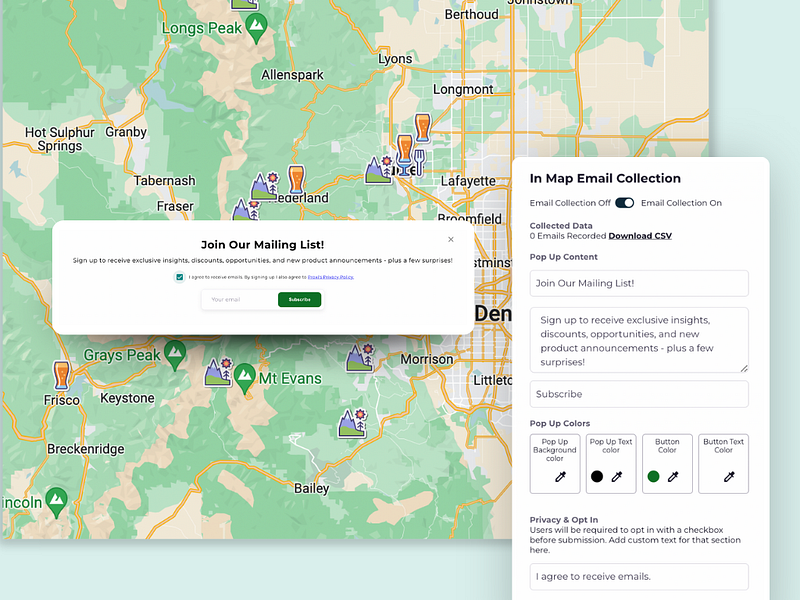Click the Grays Peak green mountain pin
The image size is (800, 600).
tap(175, 354)
